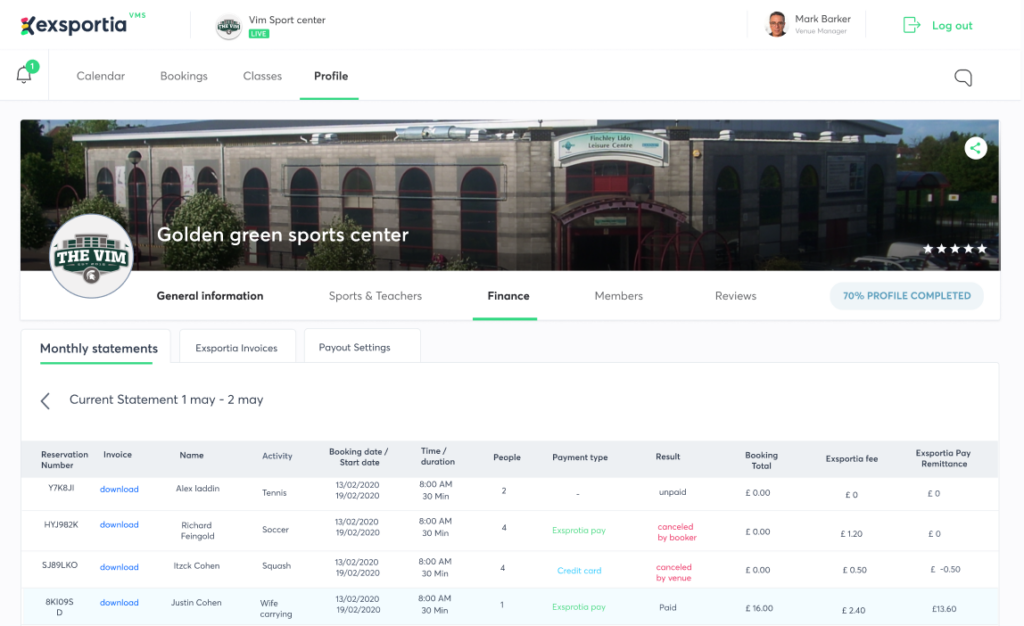Viewport: 1024px width, 626px height.
Task: Open the chat messages bubble icon
Action: (x=963, y=78)
